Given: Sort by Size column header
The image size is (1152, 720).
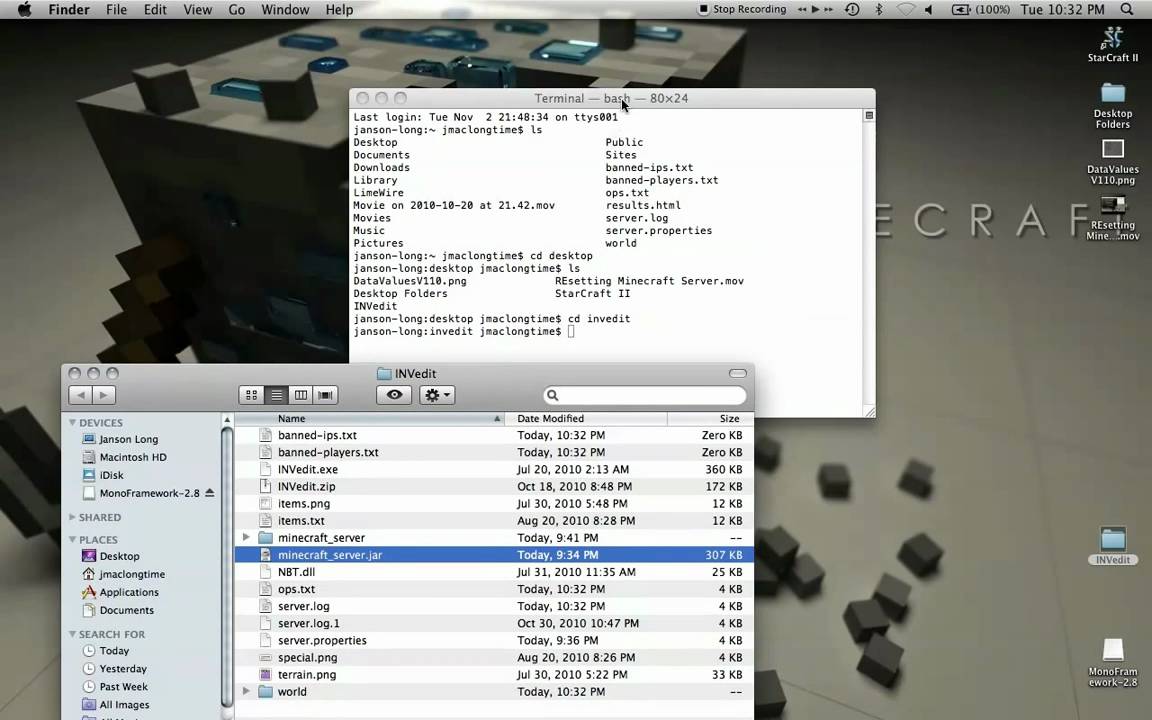Looking at the screenshot, I should (x=710, y=419).
